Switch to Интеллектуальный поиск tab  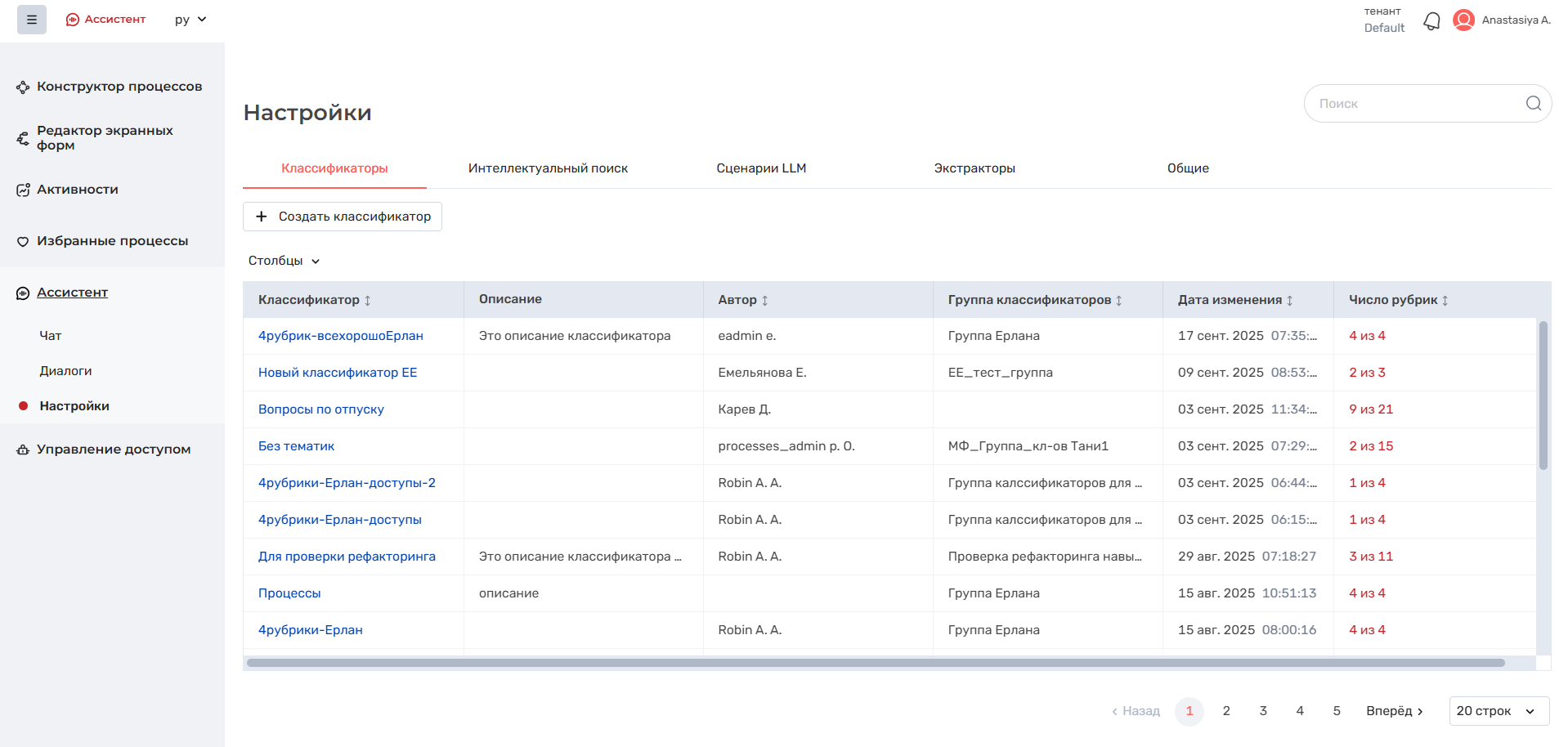(548, 168)
